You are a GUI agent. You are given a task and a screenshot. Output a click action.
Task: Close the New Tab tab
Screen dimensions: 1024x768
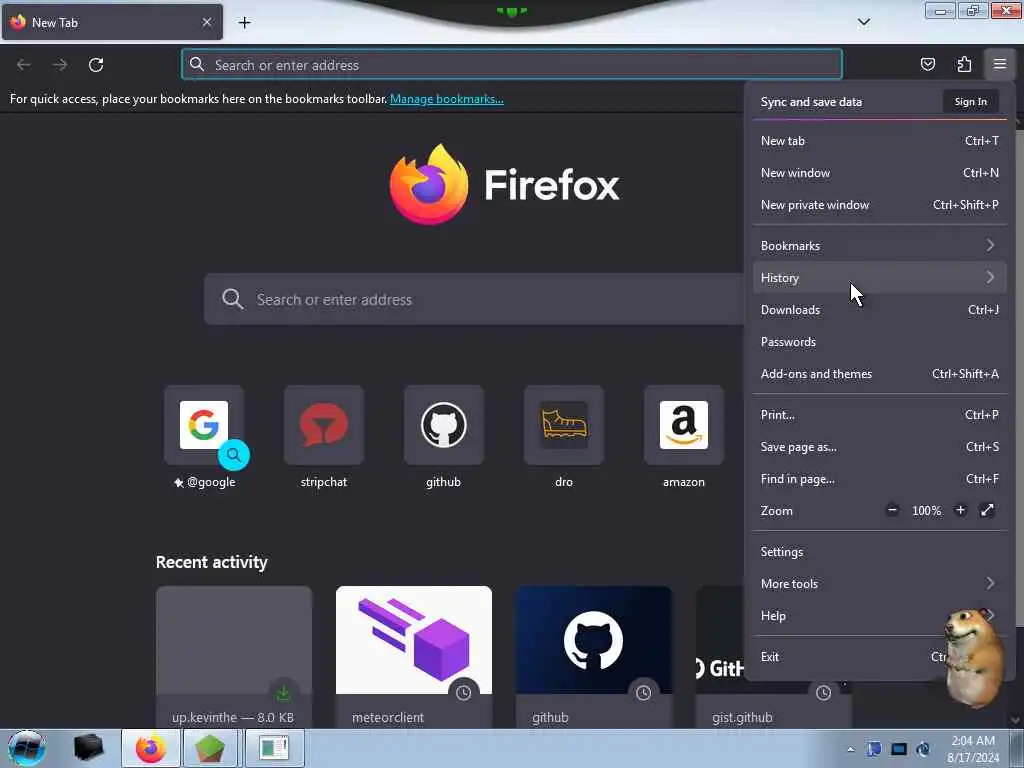point(206,22)
